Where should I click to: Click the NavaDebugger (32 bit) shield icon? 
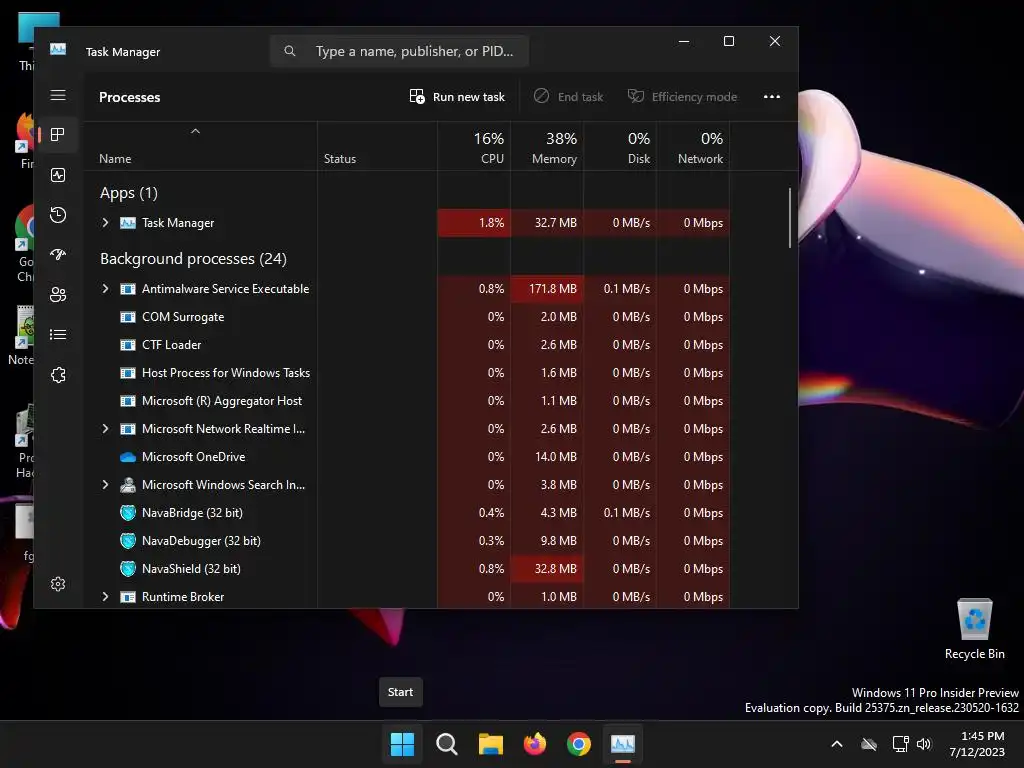[x=128, y=541]
